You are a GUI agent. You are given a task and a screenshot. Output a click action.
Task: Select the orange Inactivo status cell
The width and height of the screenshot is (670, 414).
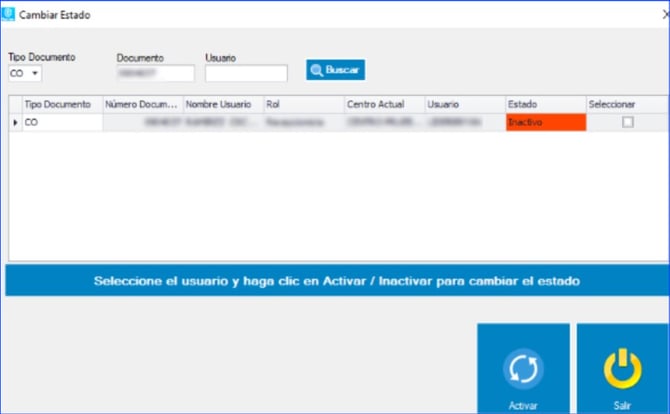[x=545, y=122]
